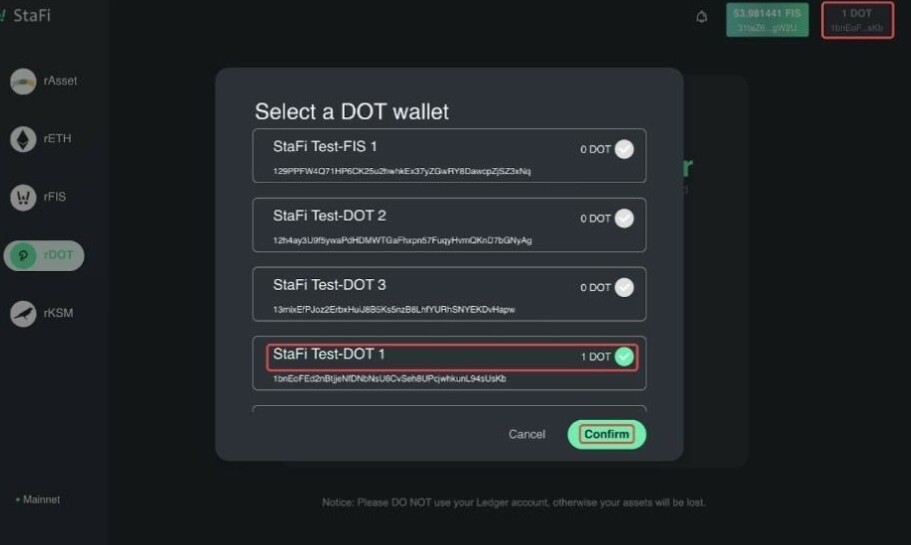Click the rKSM Kusama bird icon

(x=23, y=313)
